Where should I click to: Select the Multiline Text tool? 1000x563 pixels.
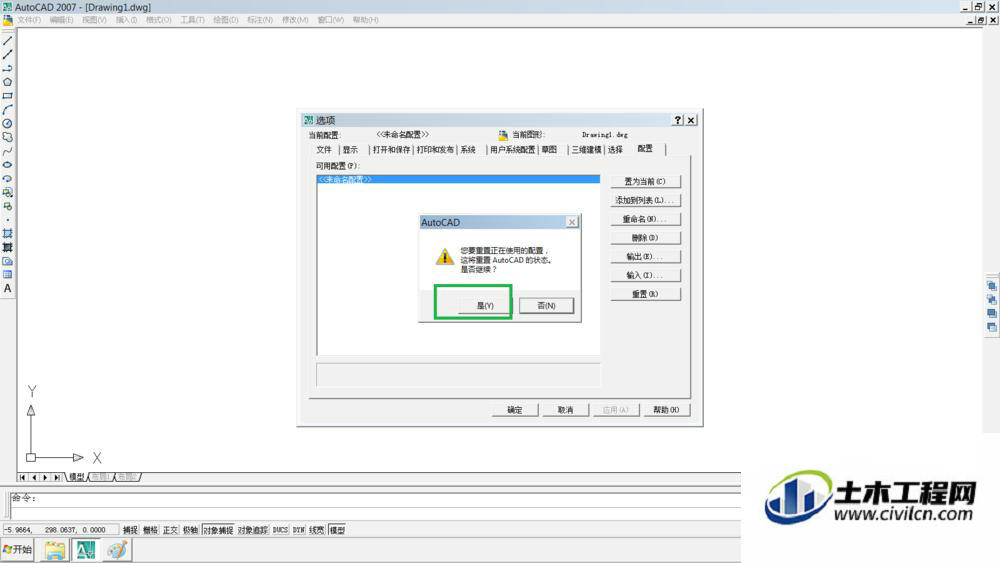8,288
